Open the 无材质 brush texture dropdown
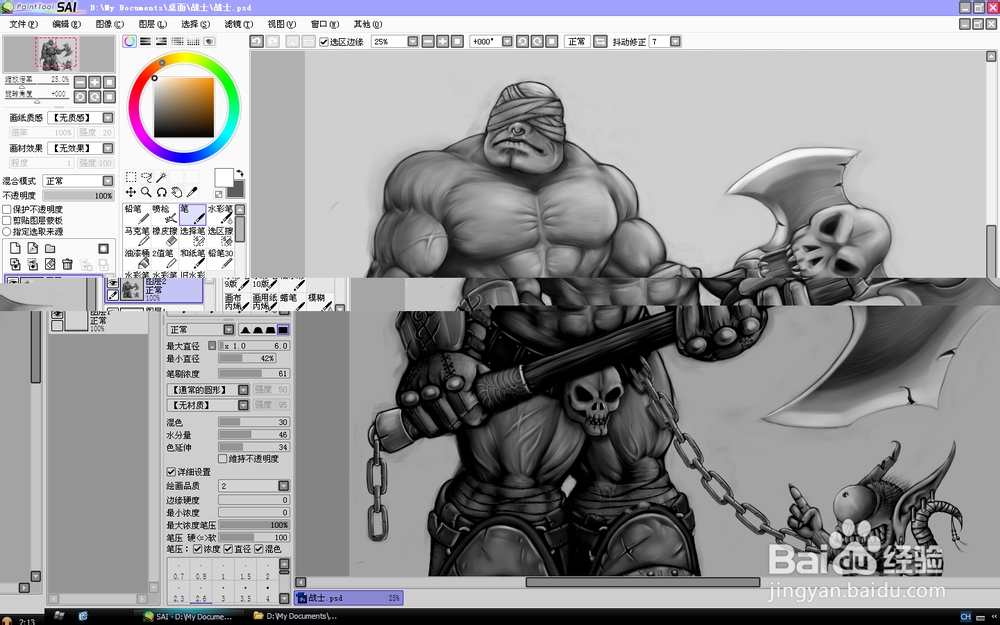The height and width of the screenshot is (625, 1000). pos(243,405)
